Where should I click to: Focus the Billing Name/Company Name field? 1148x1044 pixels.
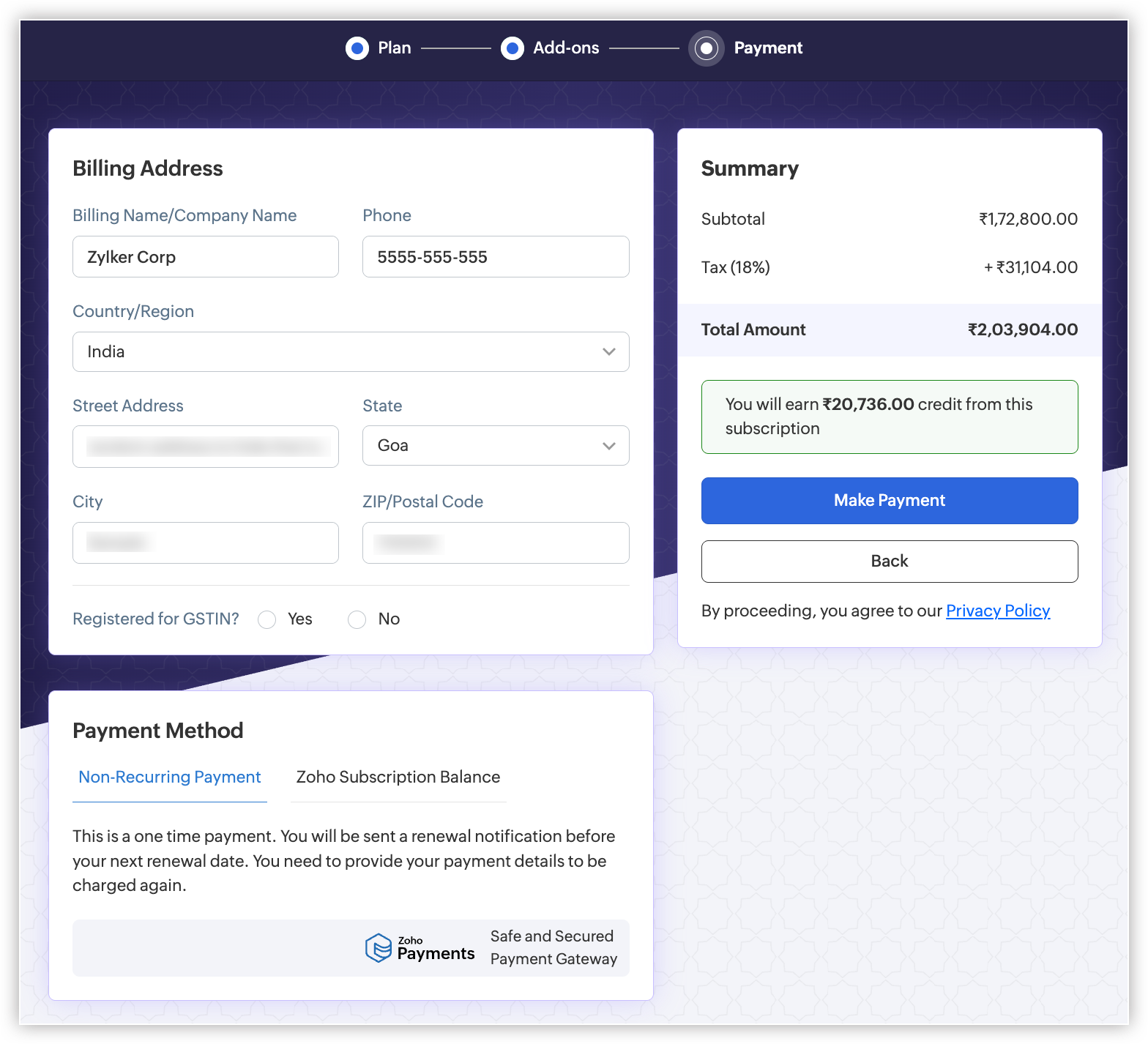coord(205,257)
